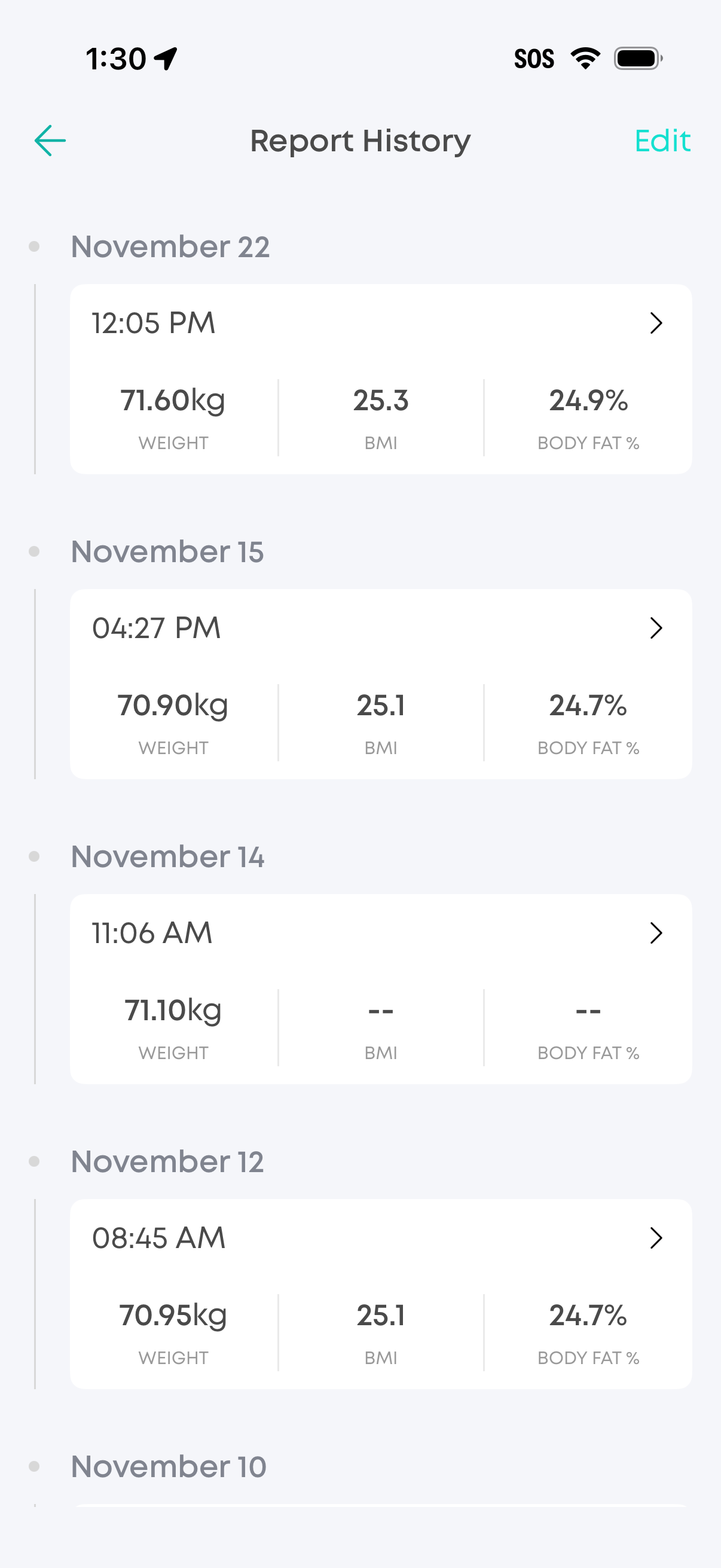Select the BMI value 25.3 on November 22
Image resolution: width=721 pixels, height=1568 pixels.
click(381, 400)
